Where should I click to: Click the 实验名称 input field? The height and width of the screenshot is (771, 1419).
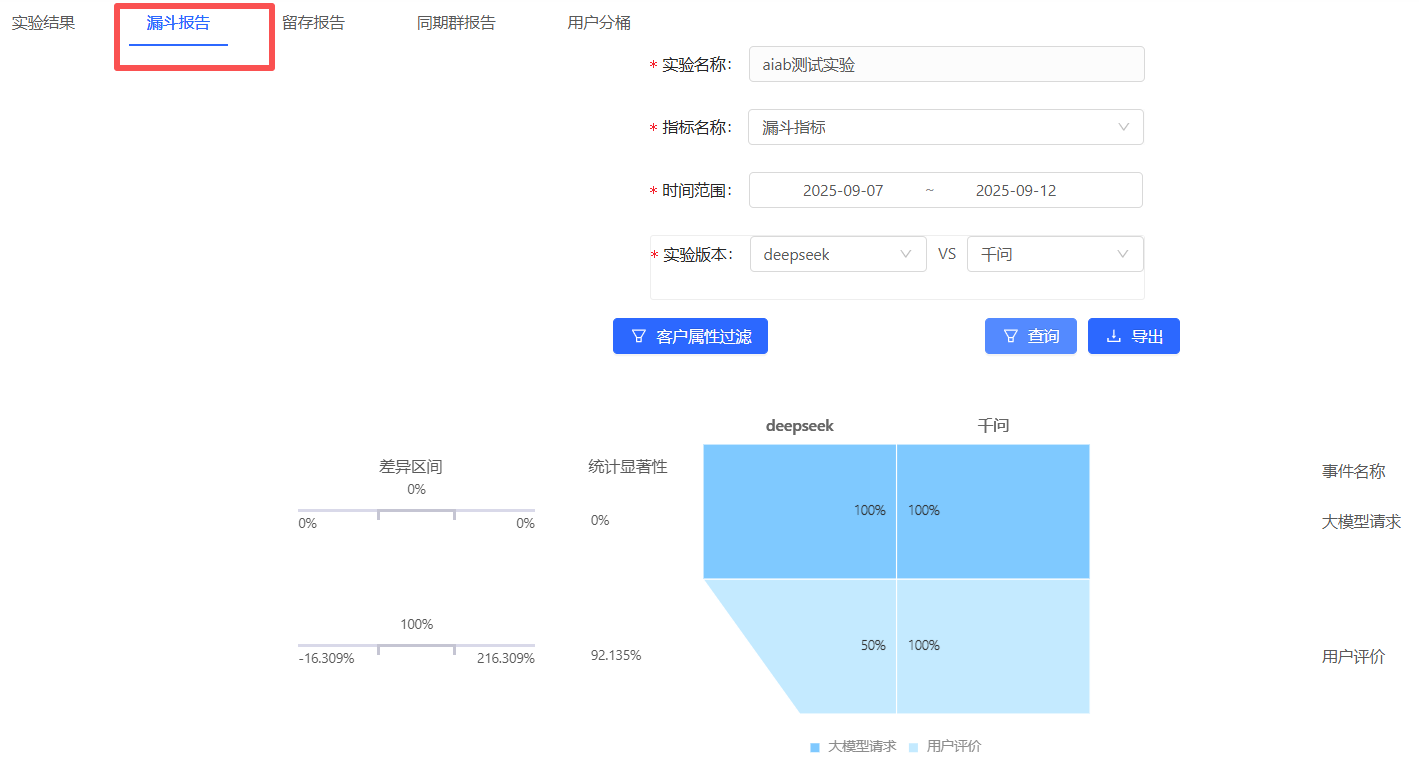click(x=945, y=65)
